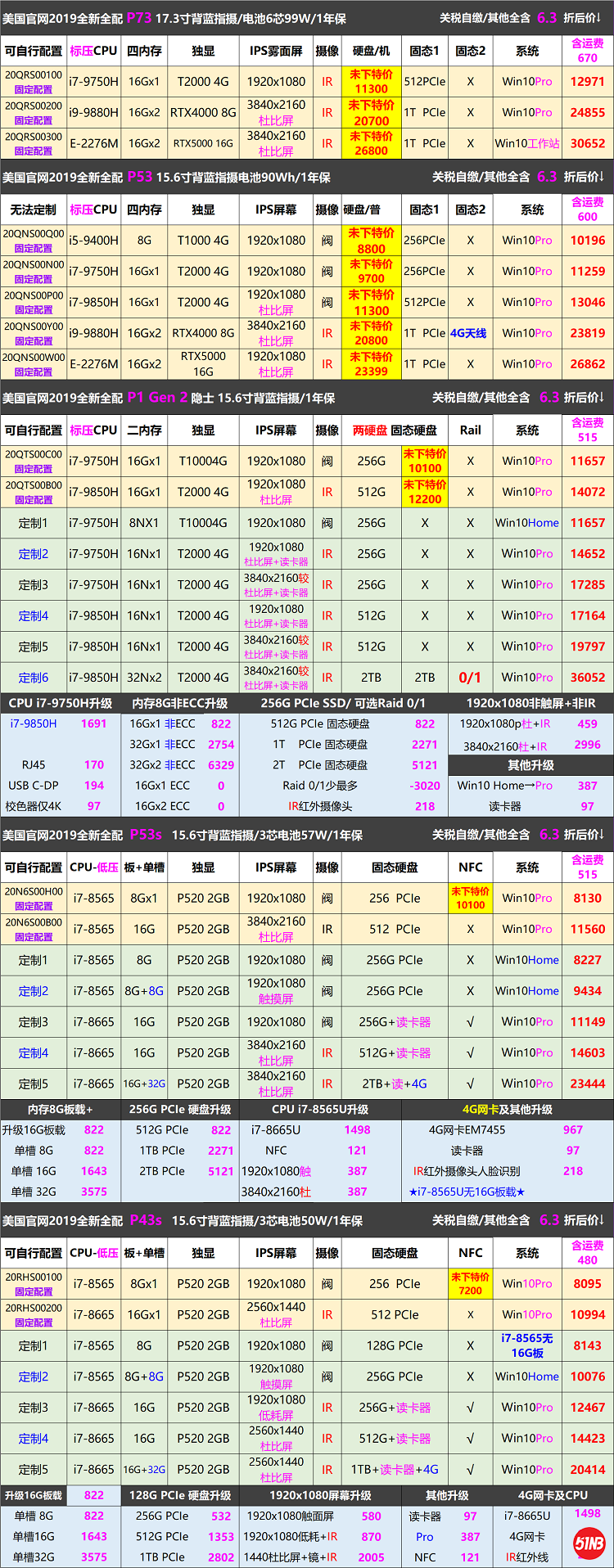Click the 4G网卡及其他升级 header
The width and height of the screenshot is (614, 1568).
pyautogui.click(x=507, y=1110)
